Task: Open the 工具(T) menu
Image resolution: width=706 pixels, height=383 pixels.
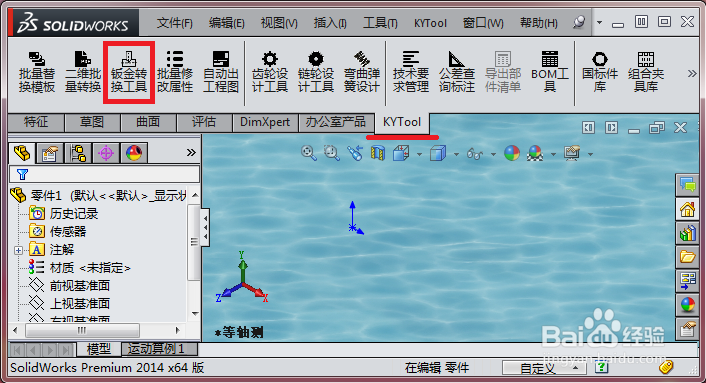Action: point(380,23)
